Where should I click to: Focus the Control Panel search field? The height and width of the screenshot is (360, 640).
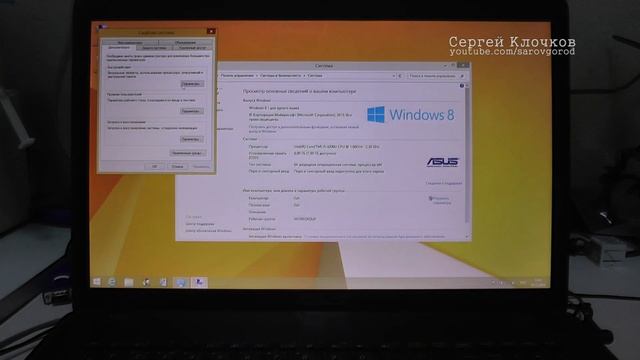point(436,76)
